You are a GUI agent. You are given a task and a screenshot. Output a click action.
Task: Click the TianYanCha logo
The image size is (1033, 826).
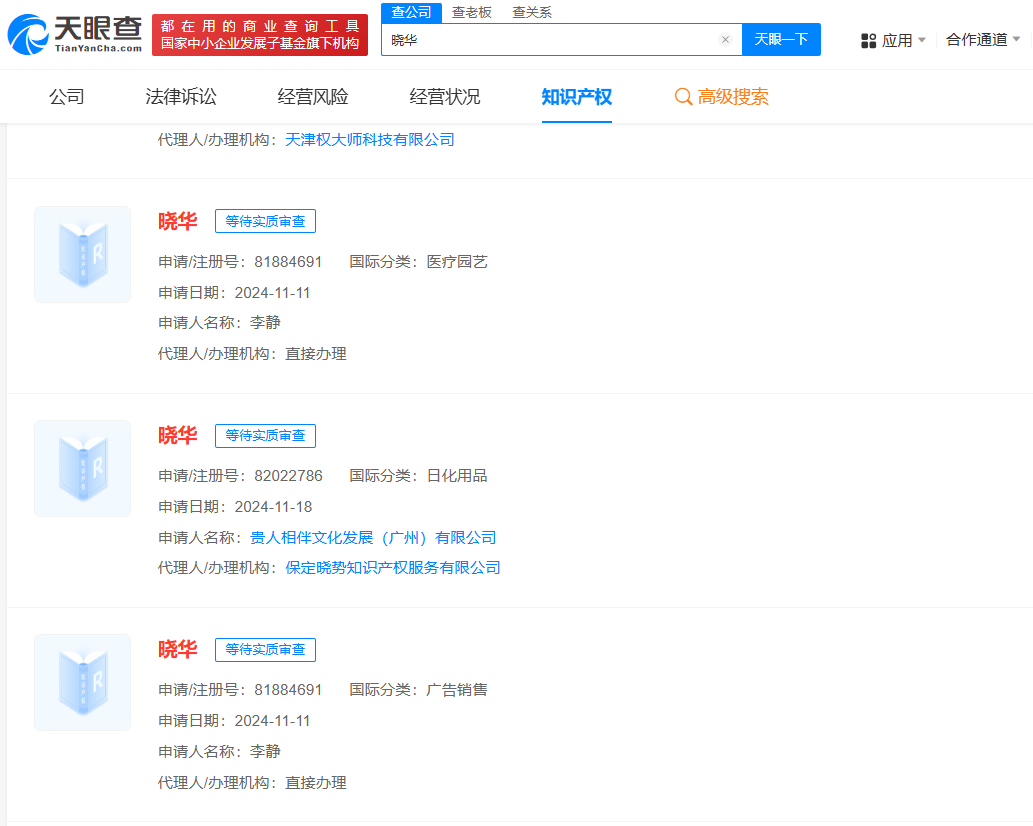pyautogui.click(x=74, y=34)
